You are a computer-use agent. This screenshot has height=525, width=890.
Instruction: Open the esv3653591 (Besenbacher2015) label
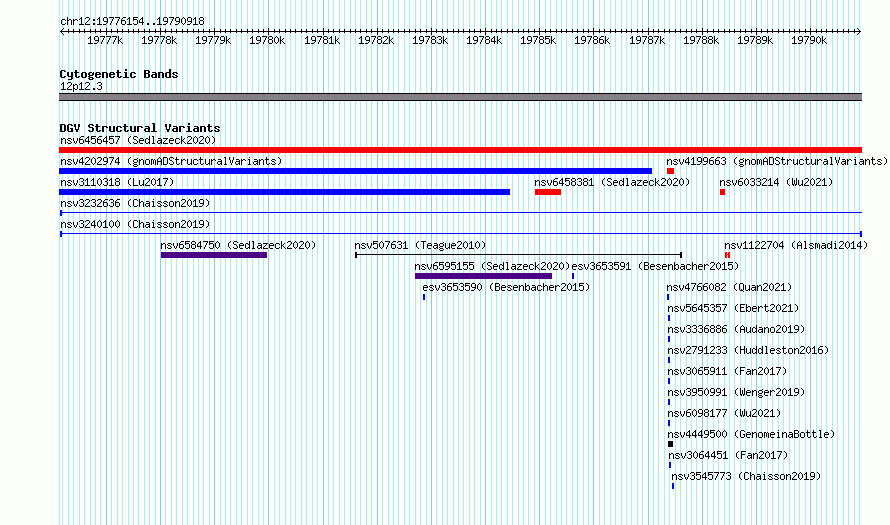[655, 266]
